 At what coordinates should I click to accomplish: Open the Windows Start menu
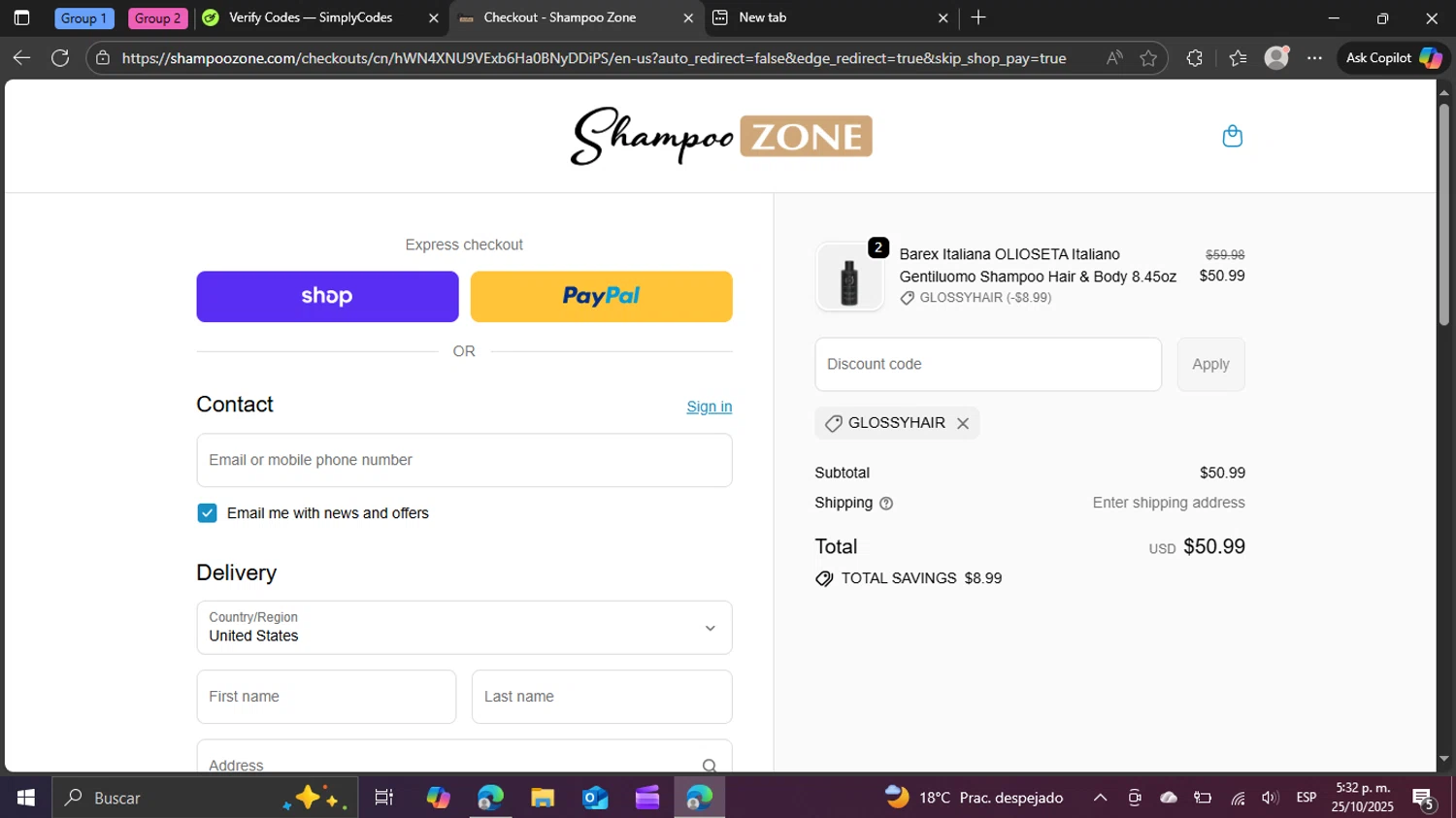pos(25,798)
